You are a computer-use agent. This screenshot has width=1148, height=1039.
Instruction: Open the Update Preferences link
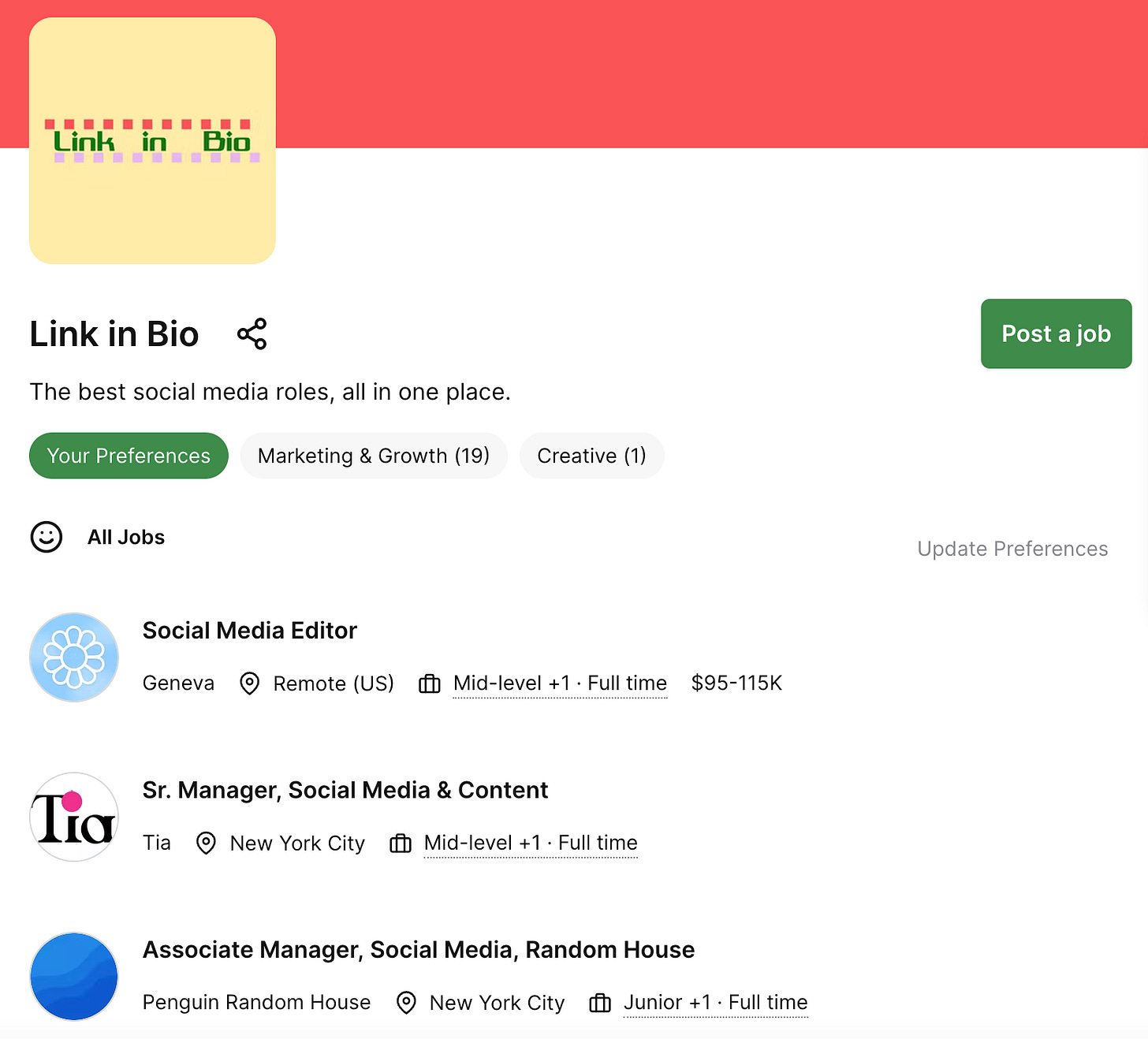[1012, 549]
